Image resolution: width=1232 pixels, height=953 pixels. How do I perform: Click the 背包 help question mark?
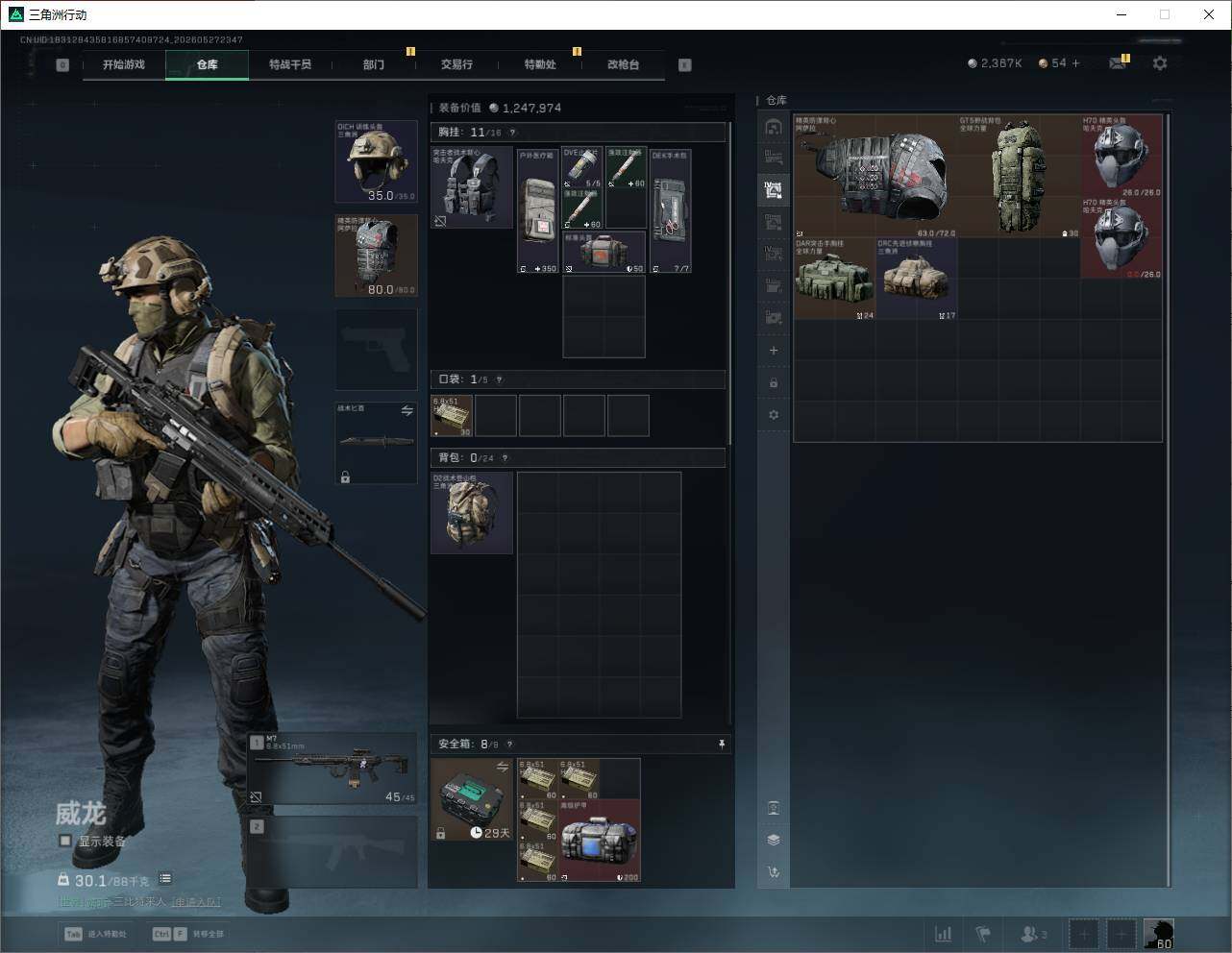[x=505, y=458]
